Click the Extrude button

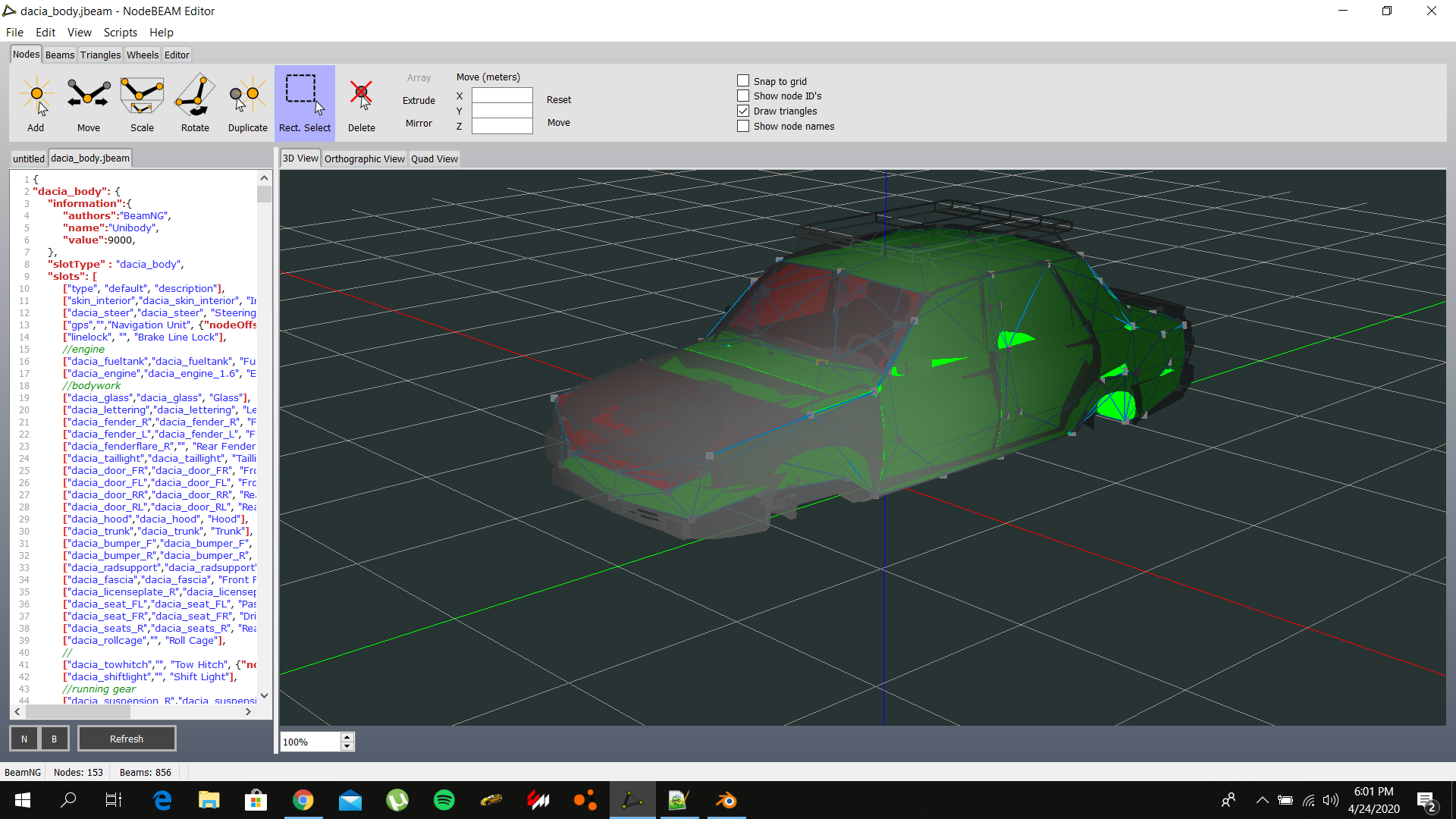click(x=419, y=100)
